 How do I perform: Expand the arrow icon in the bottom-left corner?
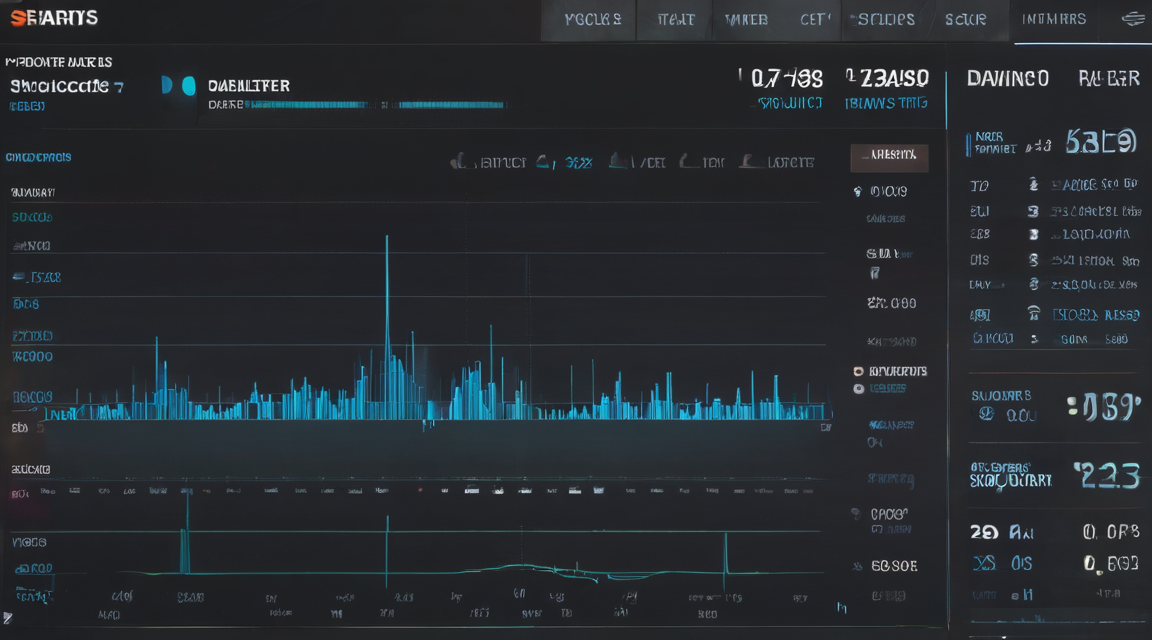click(x=7, y=618)
